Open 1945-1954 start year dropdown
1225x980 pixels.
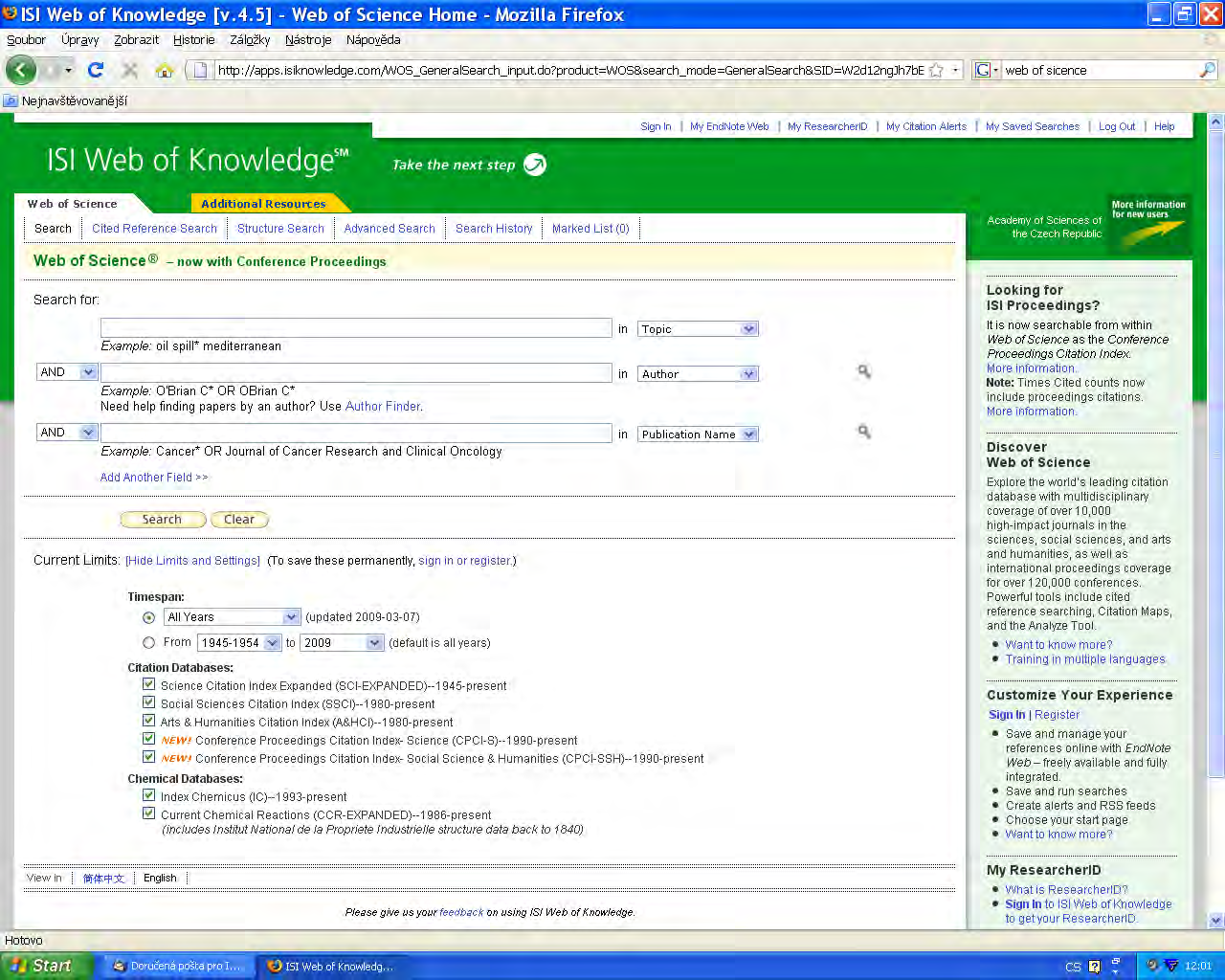(239, 643)
